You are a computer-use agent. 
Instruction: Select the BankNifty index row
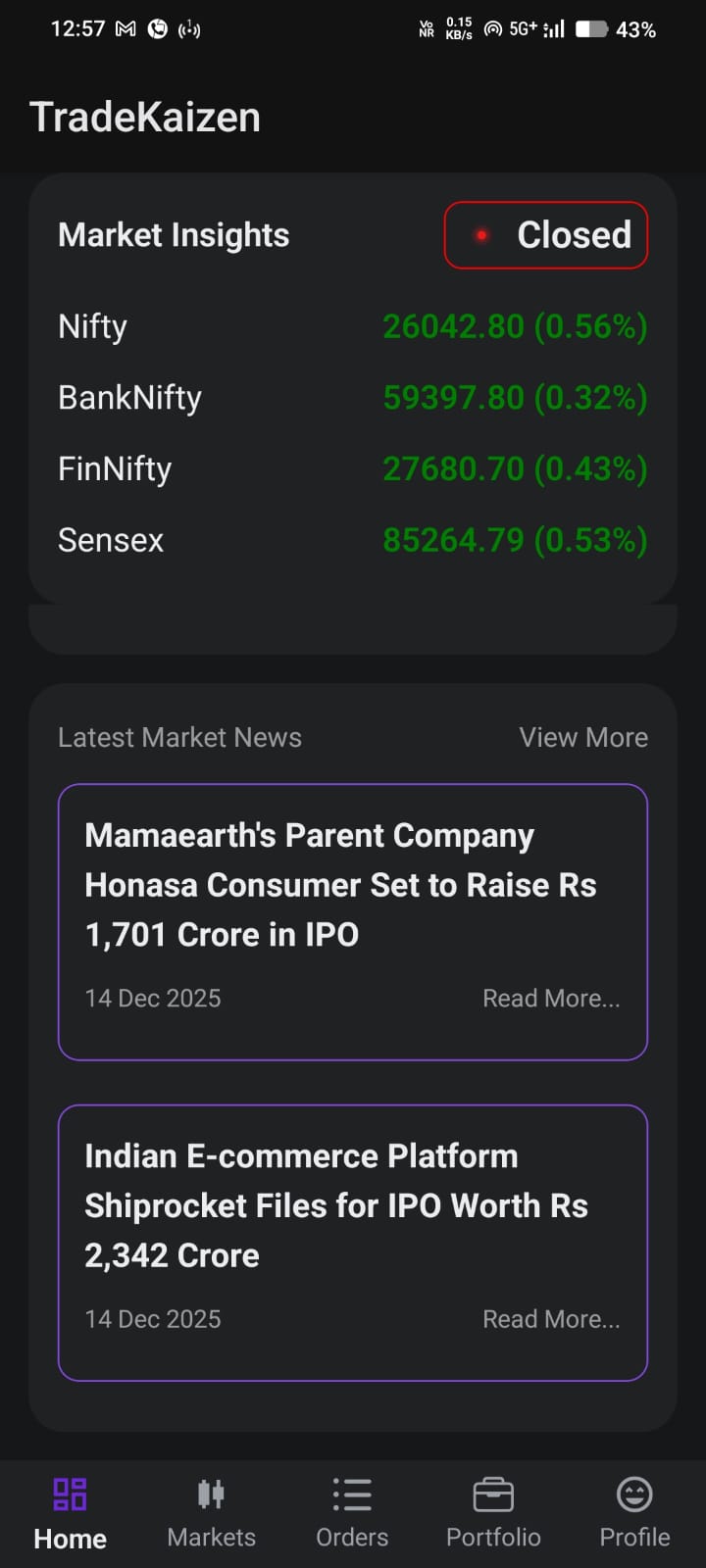(352, 398)
